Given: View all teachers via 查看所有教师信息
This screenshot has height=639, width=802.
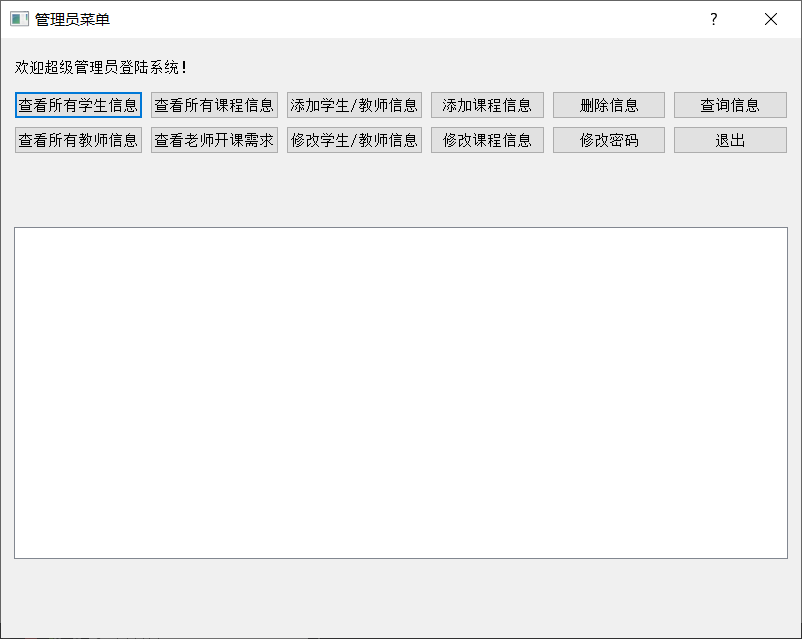Looking at the screenshot, I should pos(78,140).
